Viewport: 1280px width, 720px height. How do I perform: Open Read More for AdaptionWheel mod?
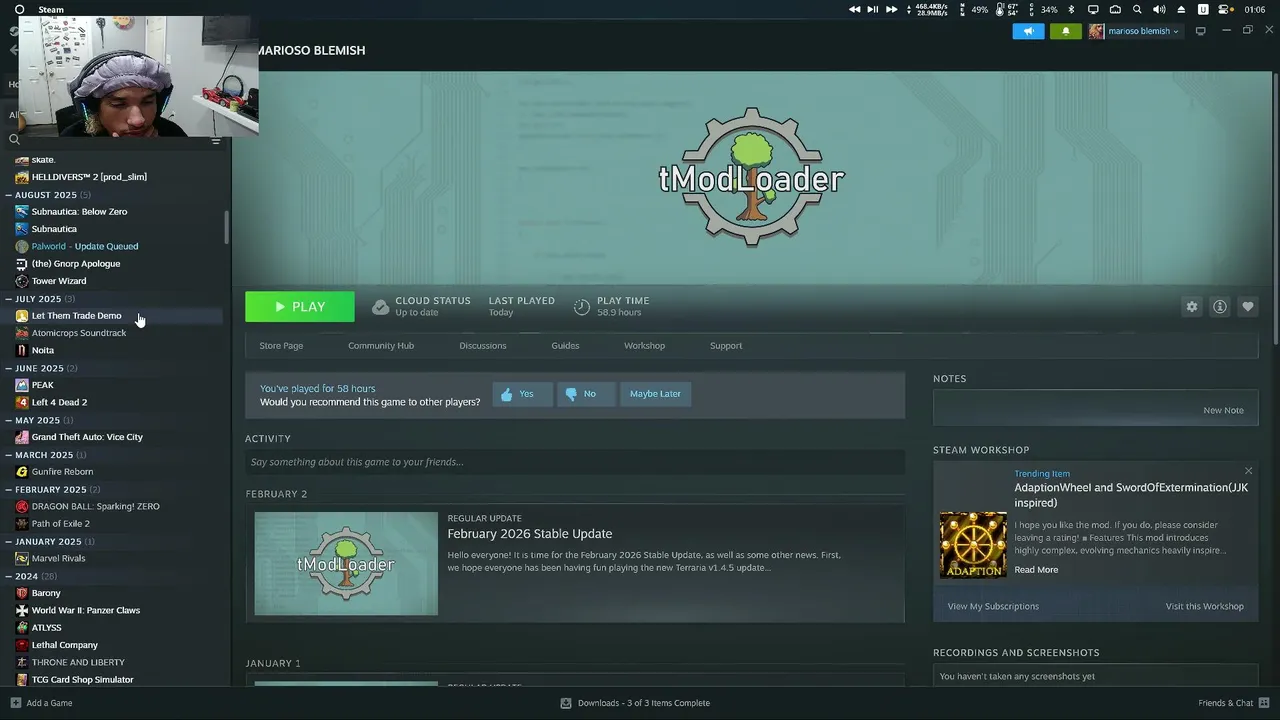[1036, 570]
